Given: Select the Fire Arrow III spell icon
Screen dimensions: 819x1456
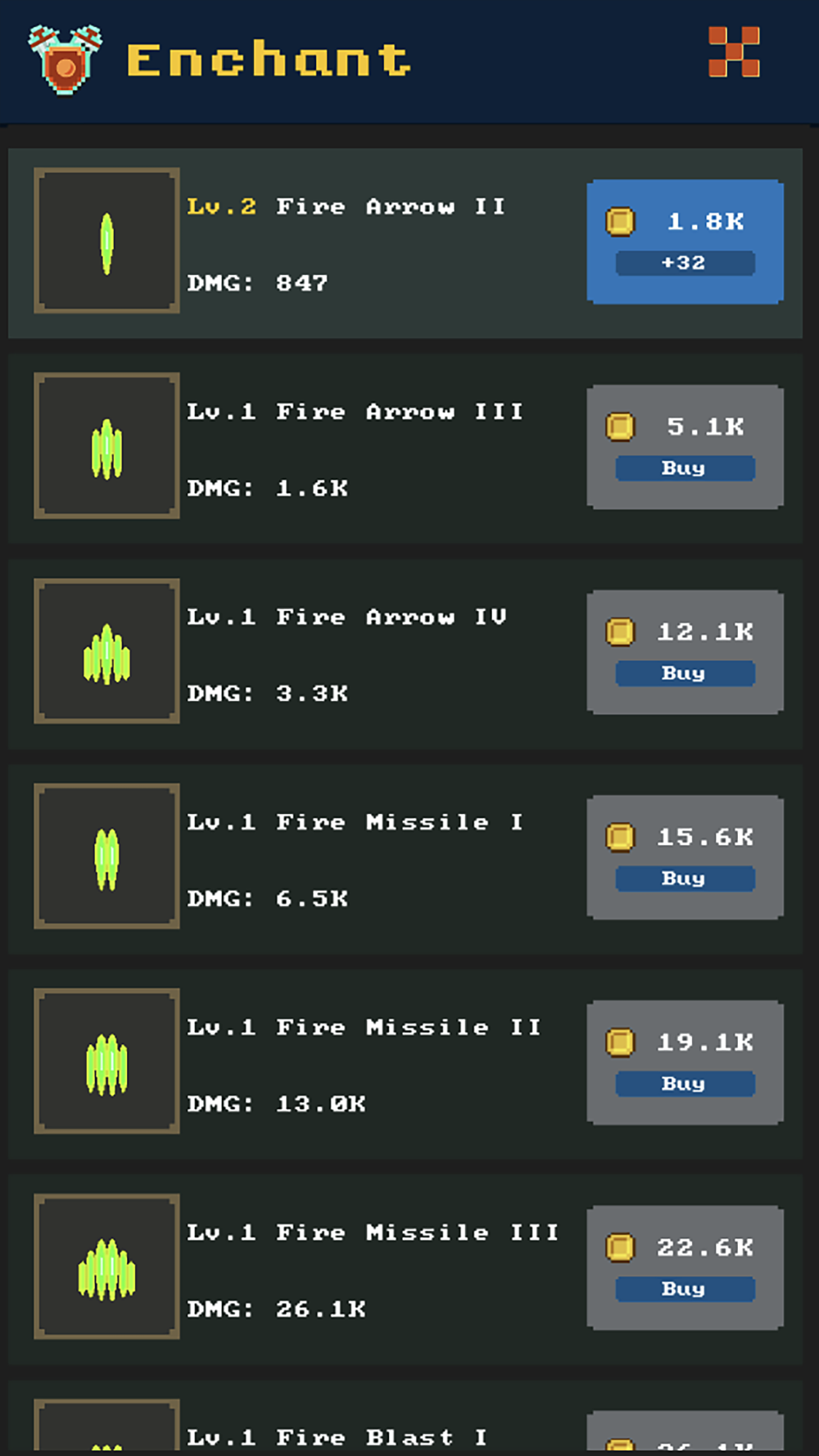Looking at the screenshot, I should (106, 446).
